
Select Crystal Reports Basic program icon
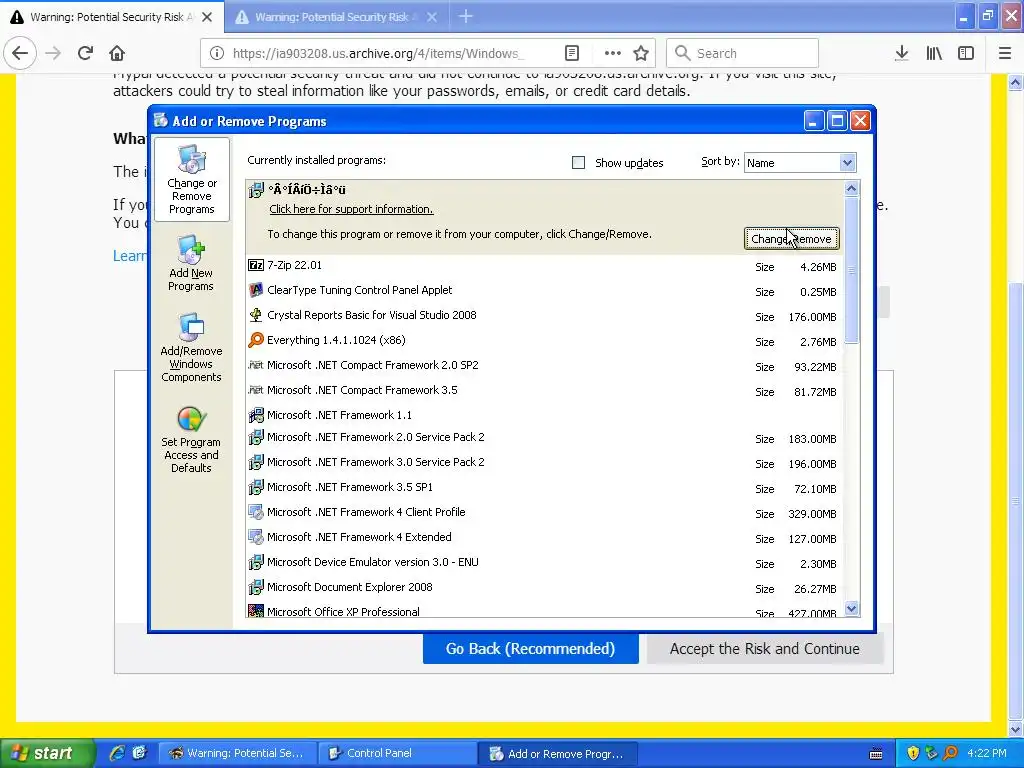point(256,315)
